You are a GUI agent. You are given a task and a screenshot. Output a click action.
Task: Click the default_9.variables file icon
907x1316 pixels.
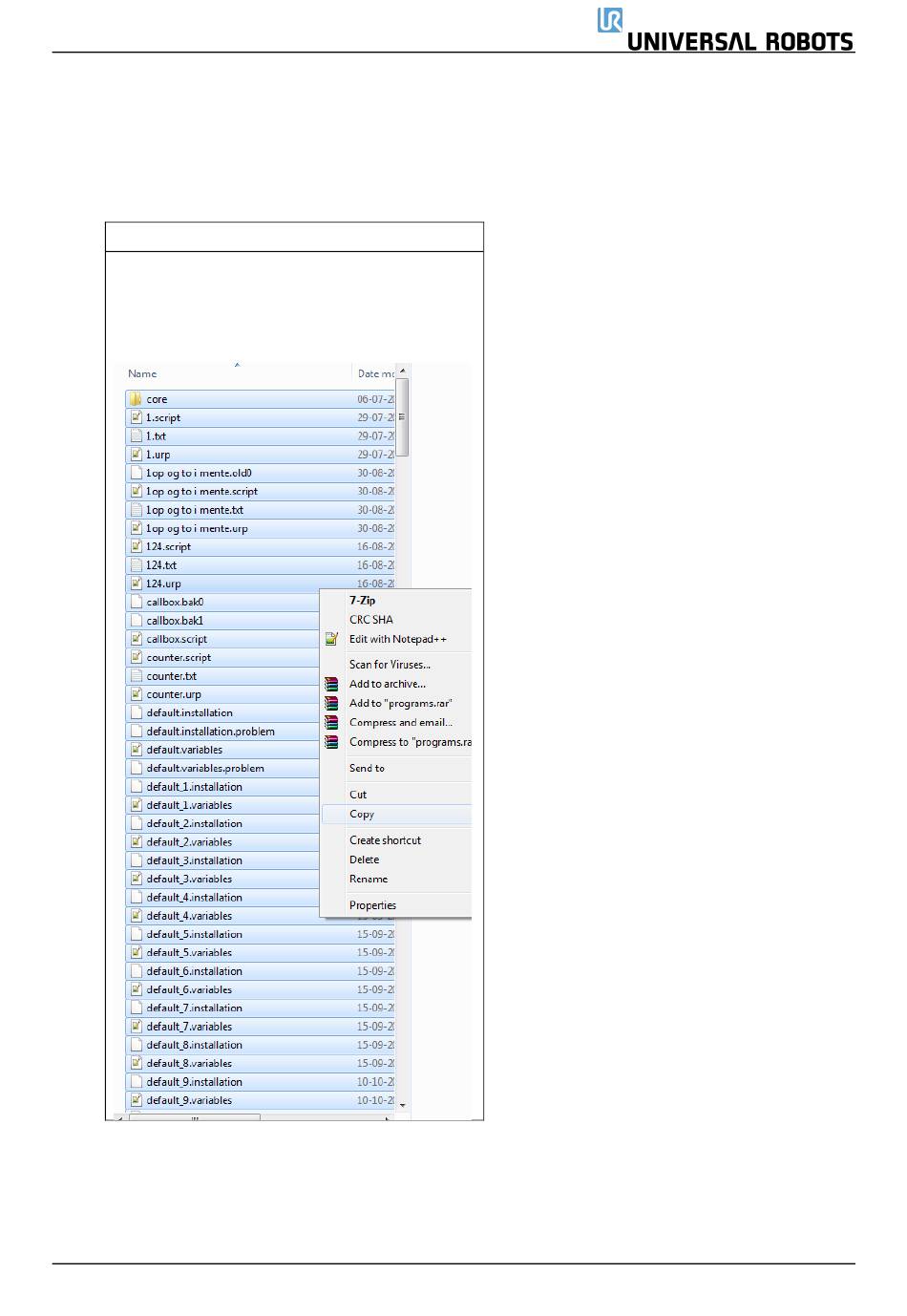point(136,1100)
